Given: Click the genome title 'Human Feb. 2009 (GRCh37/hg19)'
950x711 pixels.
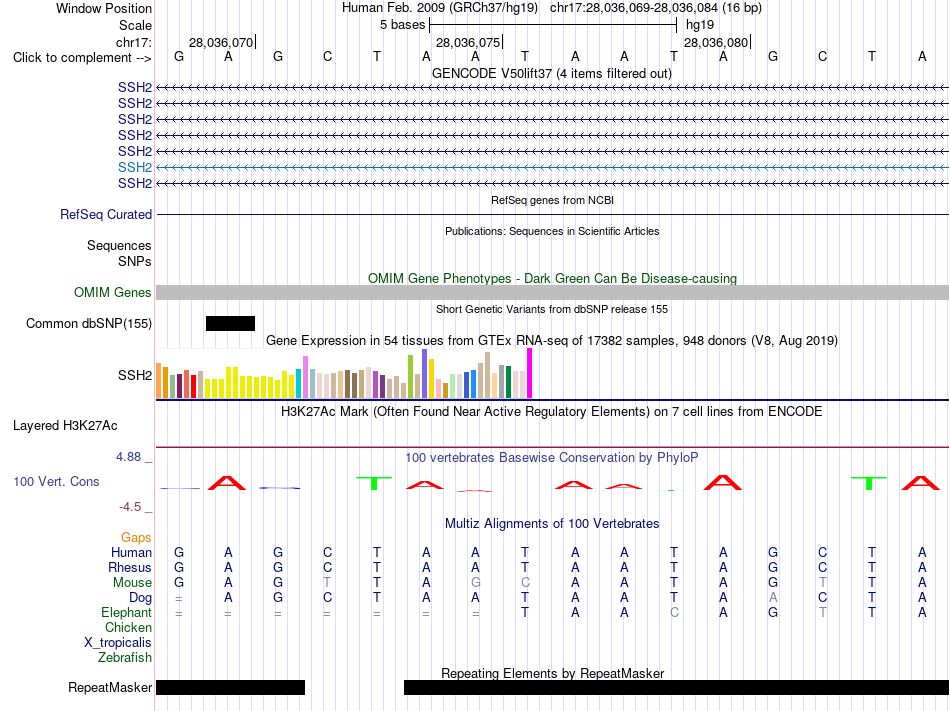Looking at the screenshot, I should [x=440, y=8].
